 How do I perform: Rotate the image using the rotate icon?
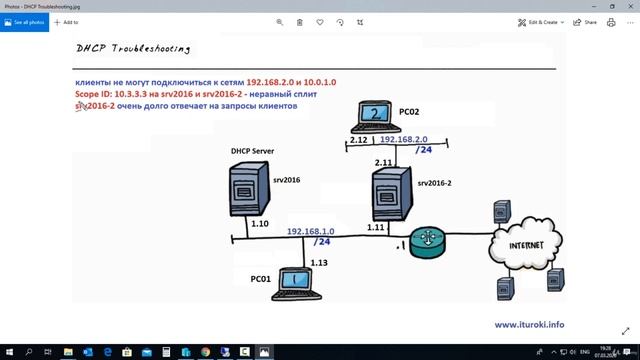coord(340,22)
